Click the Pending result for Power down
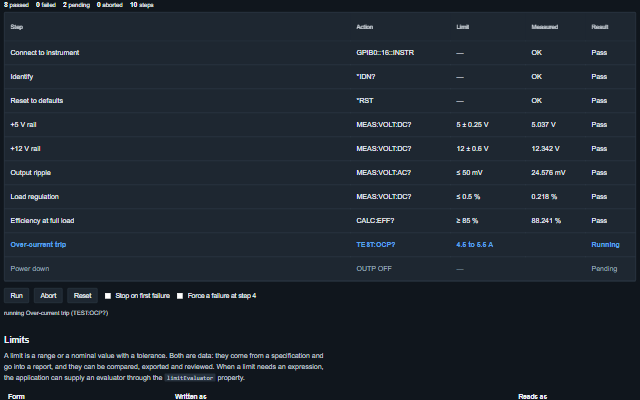 [x=604, y=269]
